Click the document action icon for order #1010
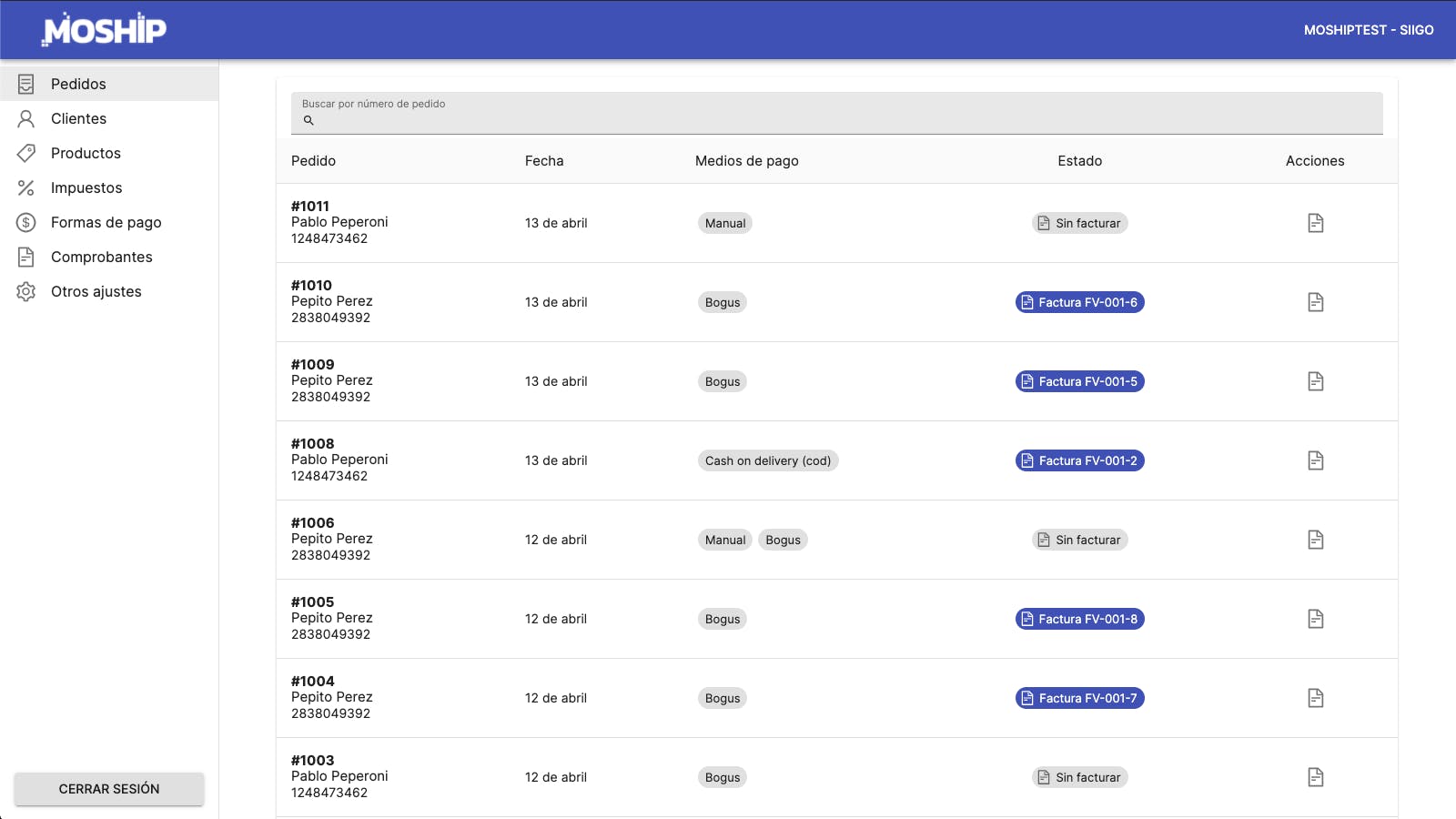Image resolution: width=1456 pixels, height=819 pixels. (1315, 302)
